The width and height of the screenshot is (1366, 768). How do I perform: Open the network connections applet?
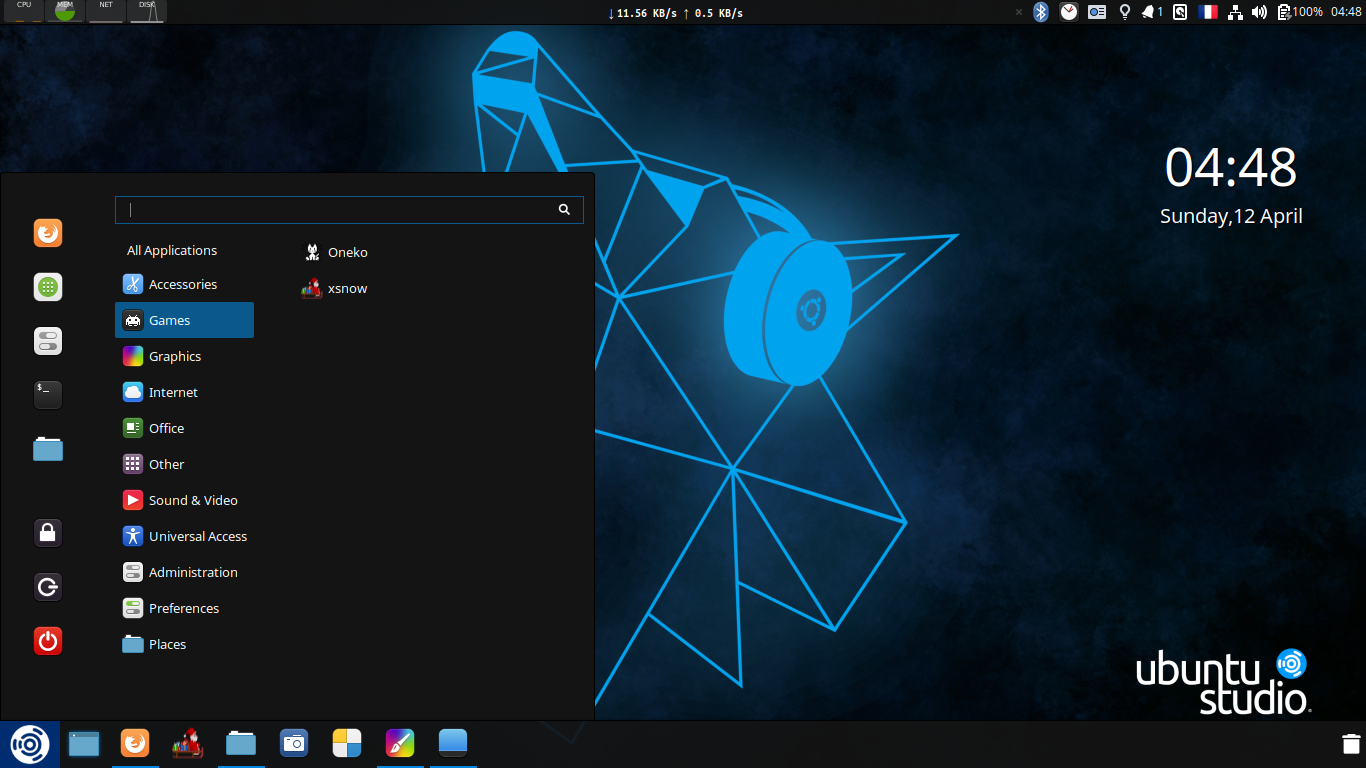pos(1235,12)
